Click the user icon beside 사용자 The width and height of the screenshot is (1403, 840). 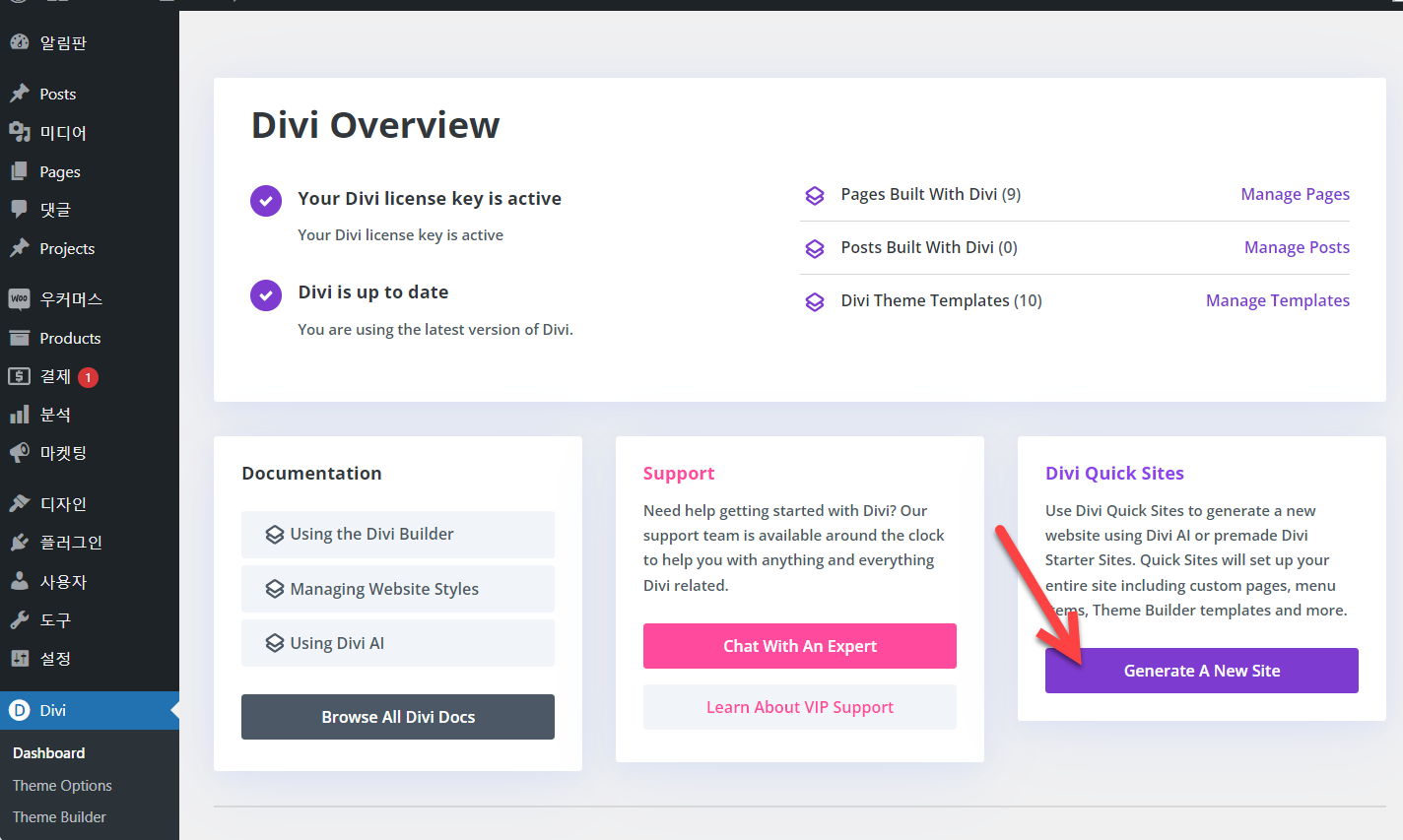coord(20,581)
